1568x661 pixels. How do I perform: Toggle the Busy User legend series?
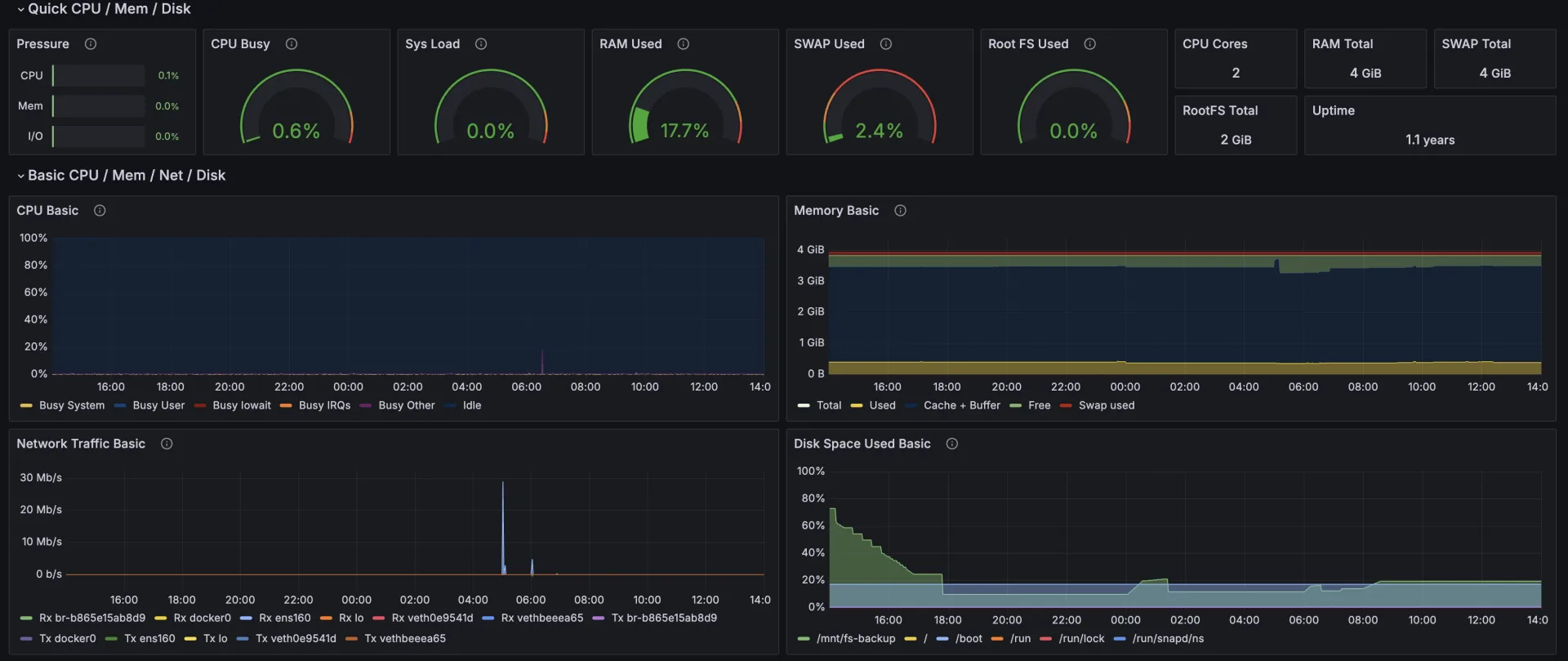pos(158,405)
